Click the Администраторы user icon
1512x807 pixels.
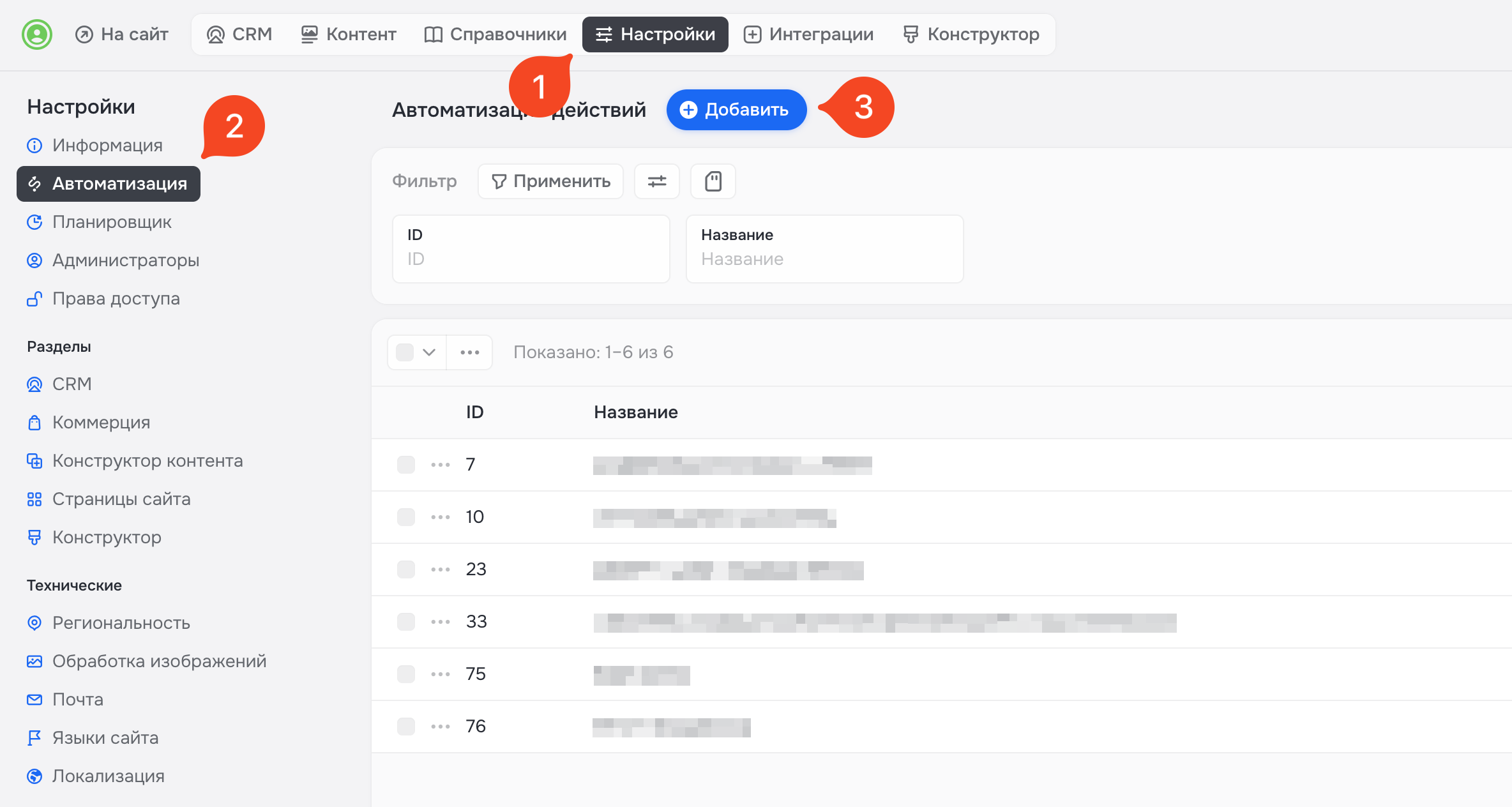34,260
